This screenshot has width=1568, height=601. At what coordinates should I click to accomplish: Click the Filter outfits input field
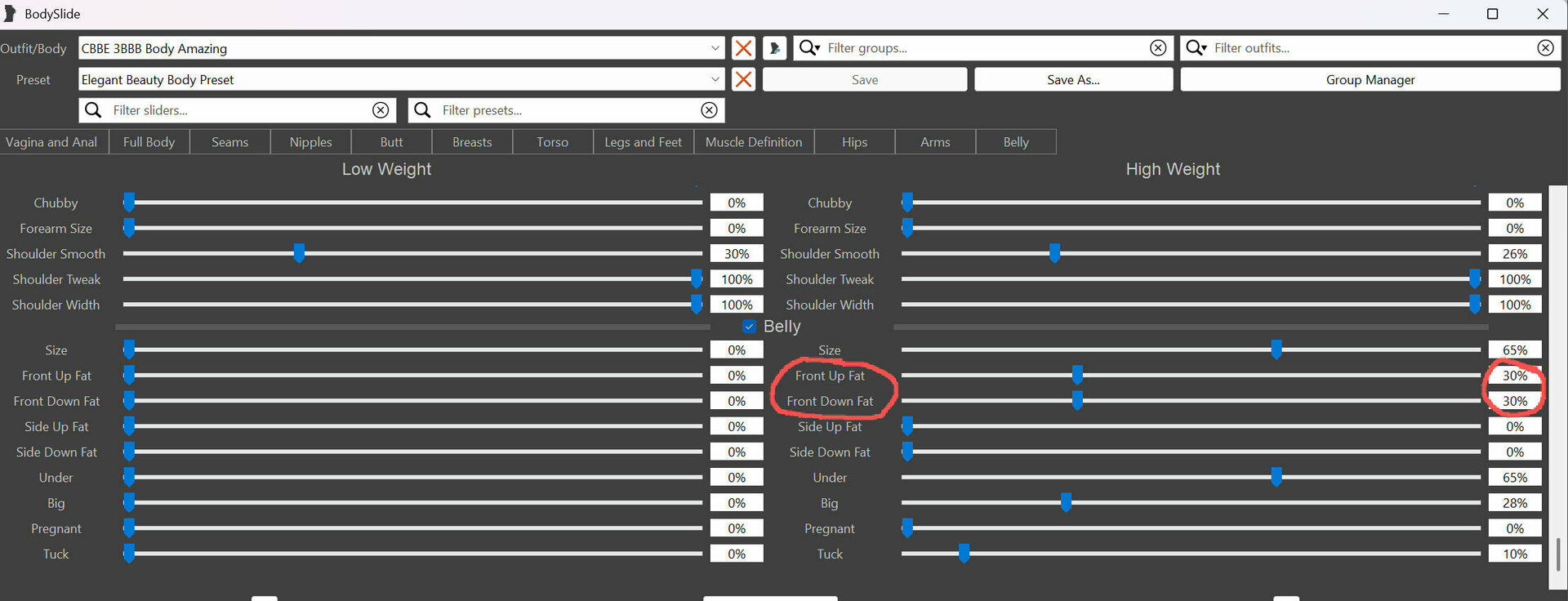point(1372,48)
